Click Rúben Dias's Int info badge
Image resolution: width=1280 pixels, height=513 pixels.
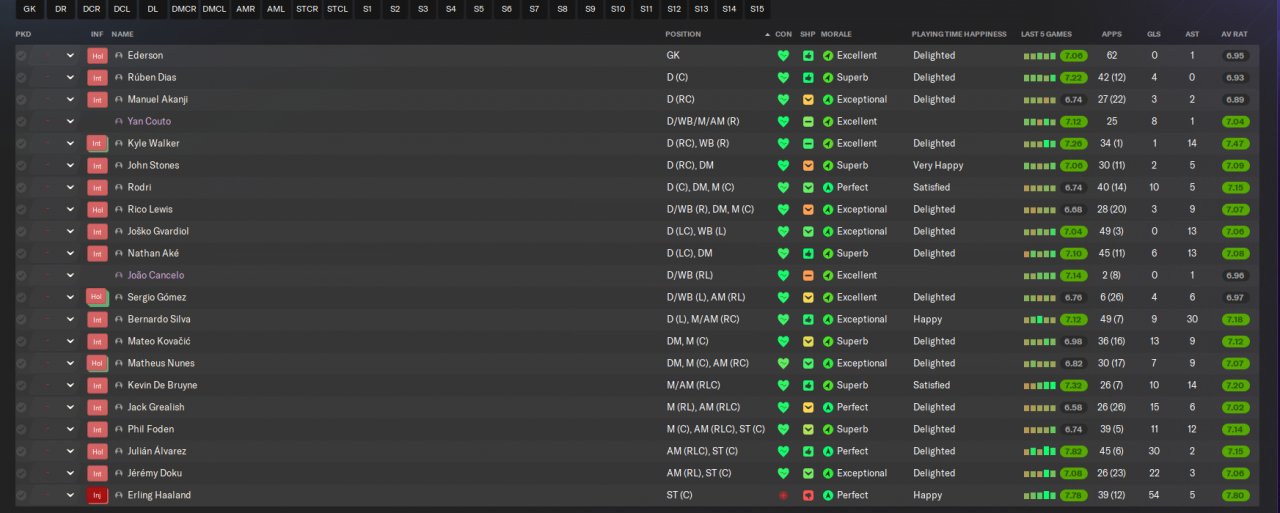click(x=97, y=78)
